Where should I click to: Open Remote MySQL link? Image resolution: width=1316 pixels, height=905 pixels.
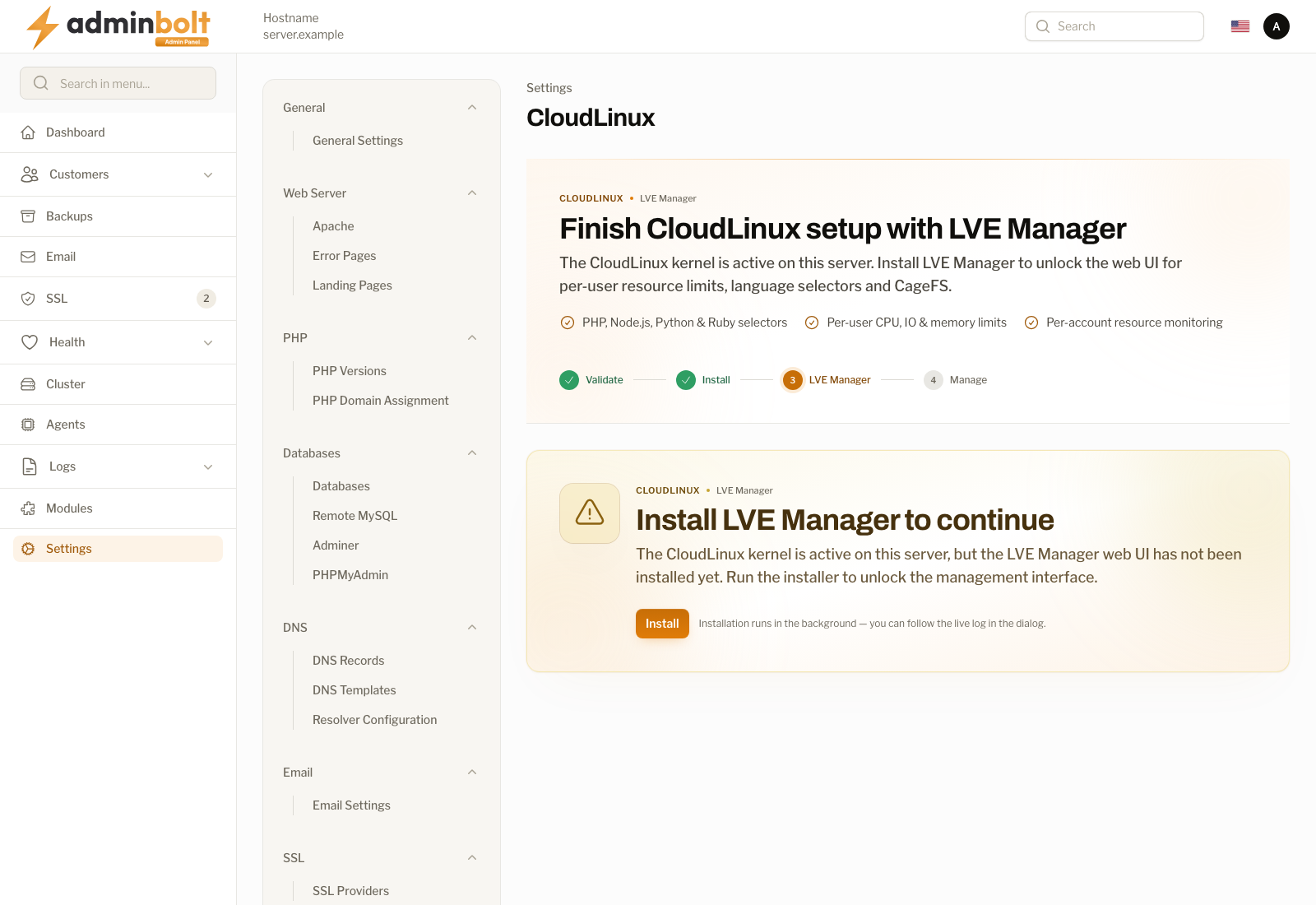354,516
